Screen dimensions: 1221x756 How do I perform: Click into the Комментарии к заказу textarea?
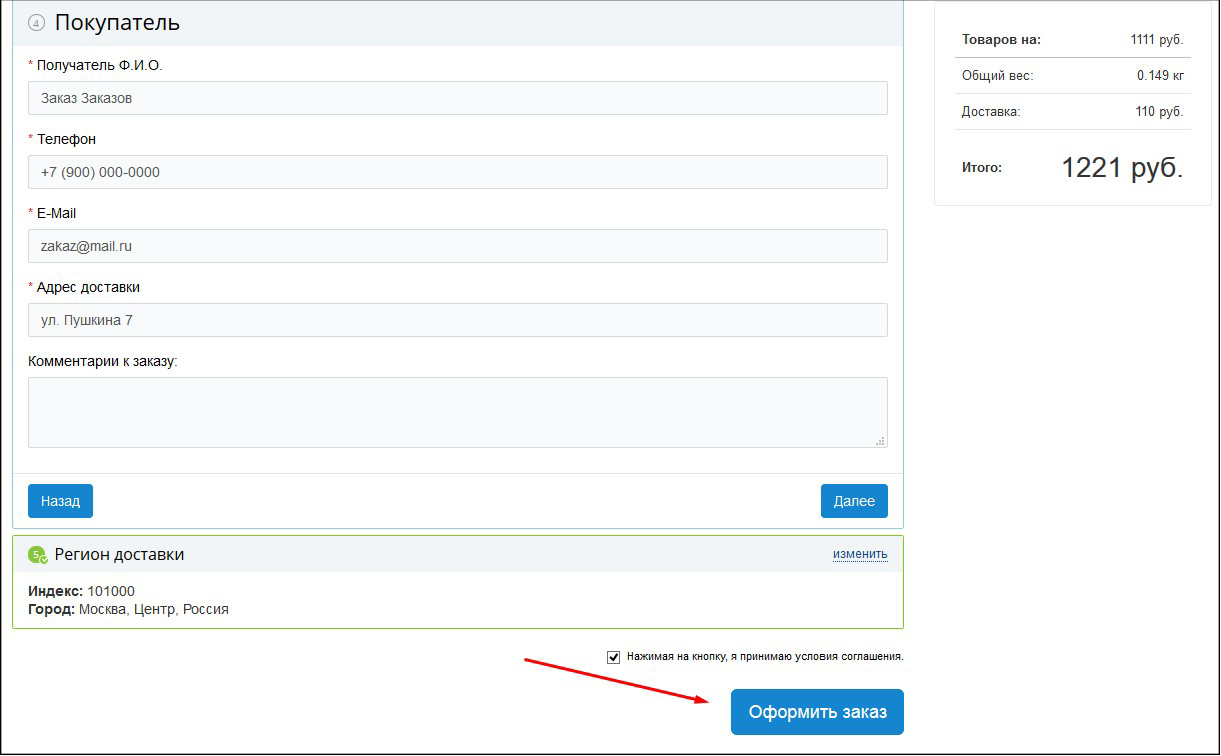pyautogui.click(x=458, y=412)
